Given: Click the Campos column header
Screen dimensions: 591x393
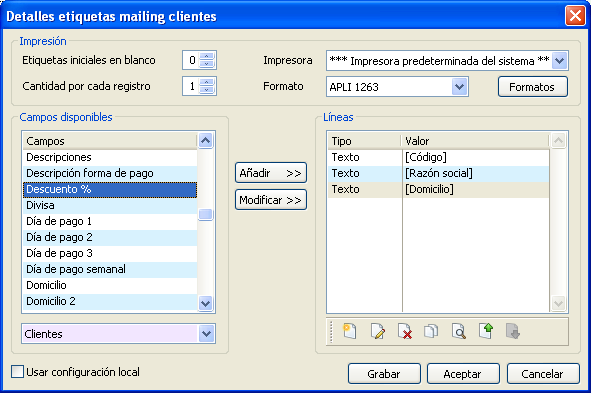Looking at the screenshot, I should click(110, 141).
